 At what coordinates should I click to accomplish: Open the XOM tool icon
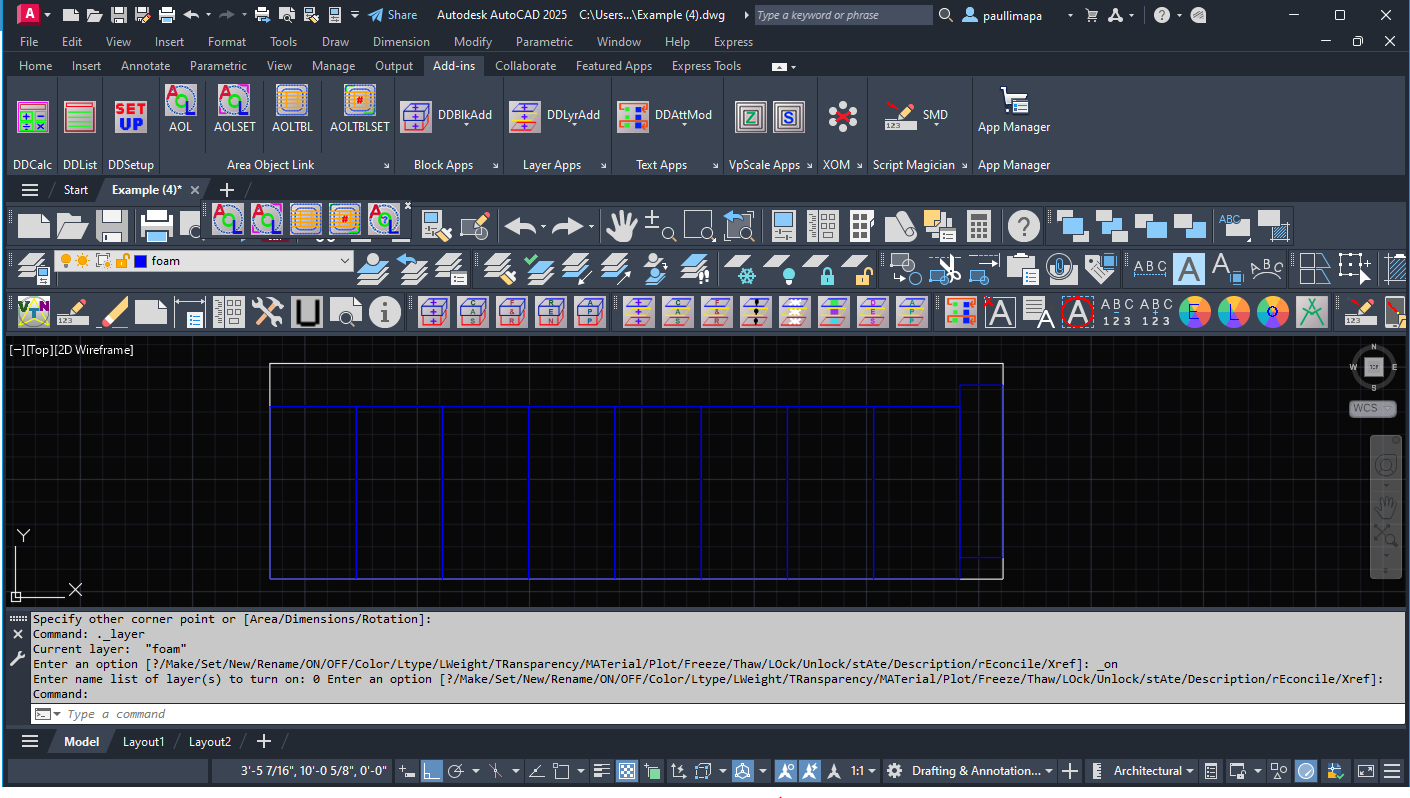[x=842, y=116]
